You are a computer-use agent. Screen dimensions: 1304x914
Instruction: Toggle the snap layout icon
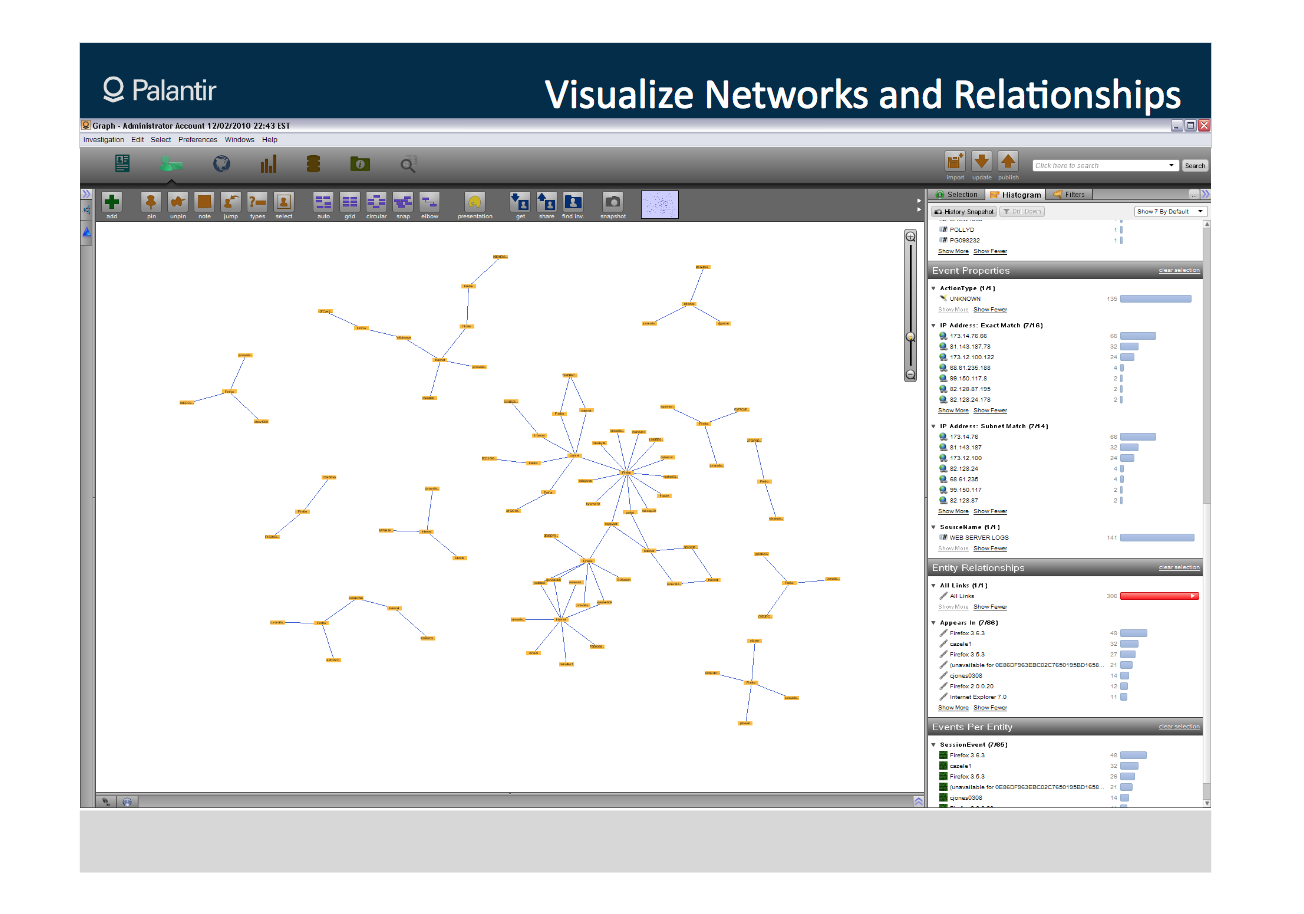tap(403, 201)
